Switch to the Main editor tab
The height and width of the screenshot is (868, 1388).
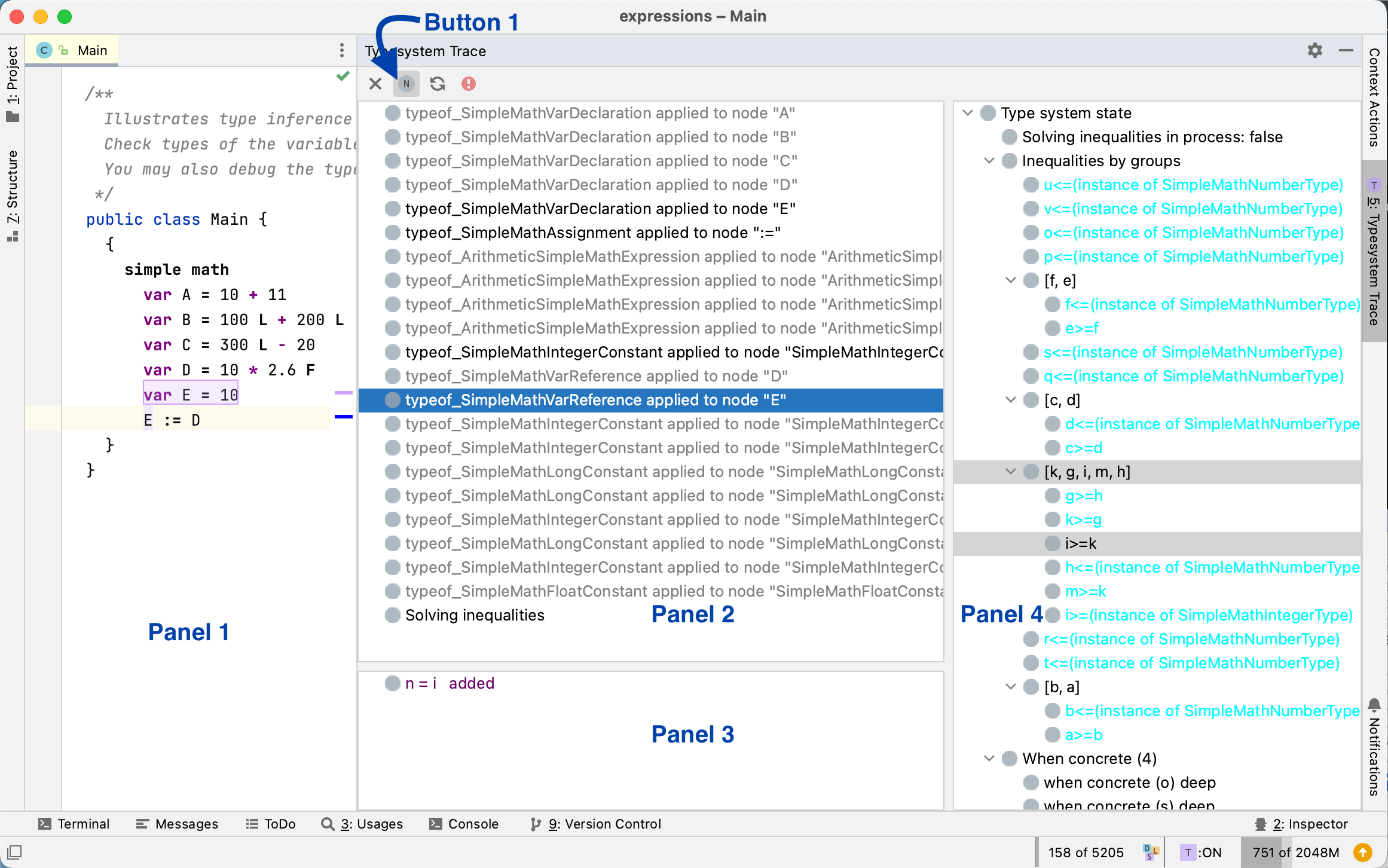coord(92,51)
